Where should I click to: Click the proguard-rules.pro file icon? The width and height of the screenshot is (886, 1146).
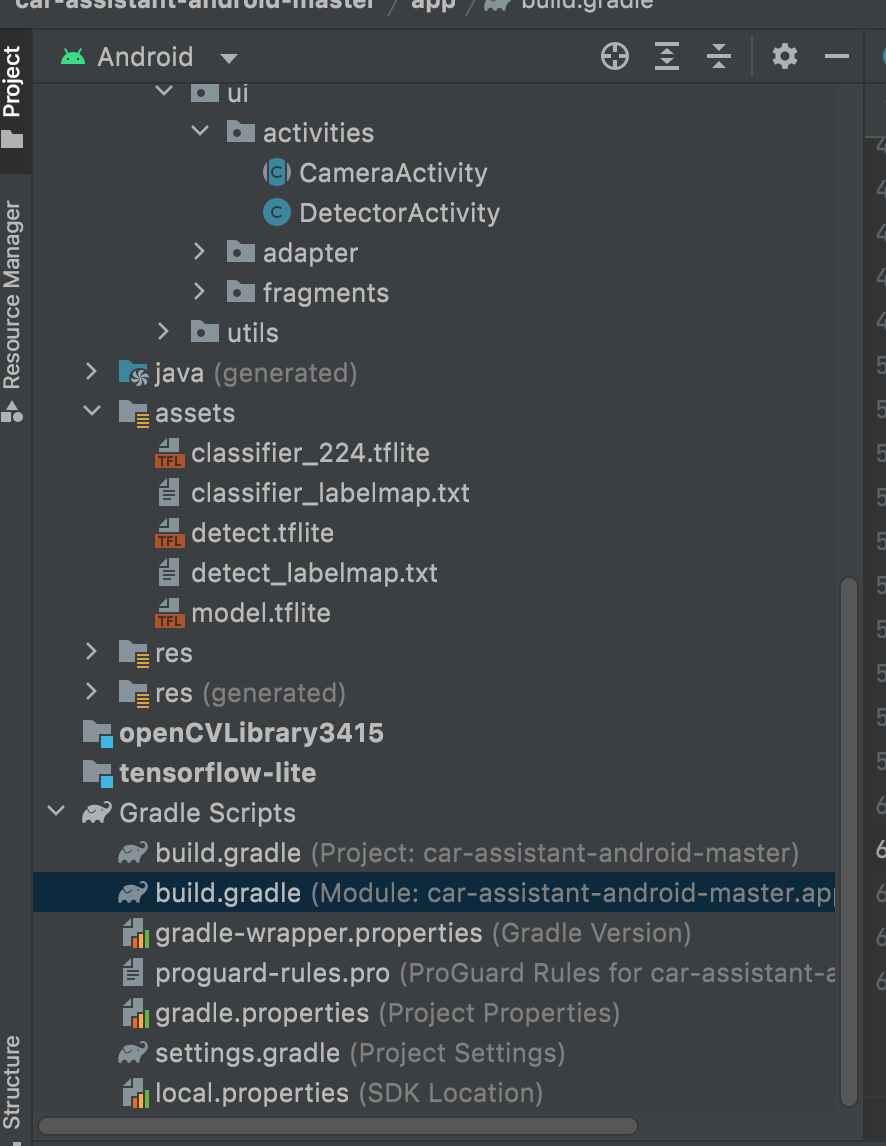click(x=133, y=973)
